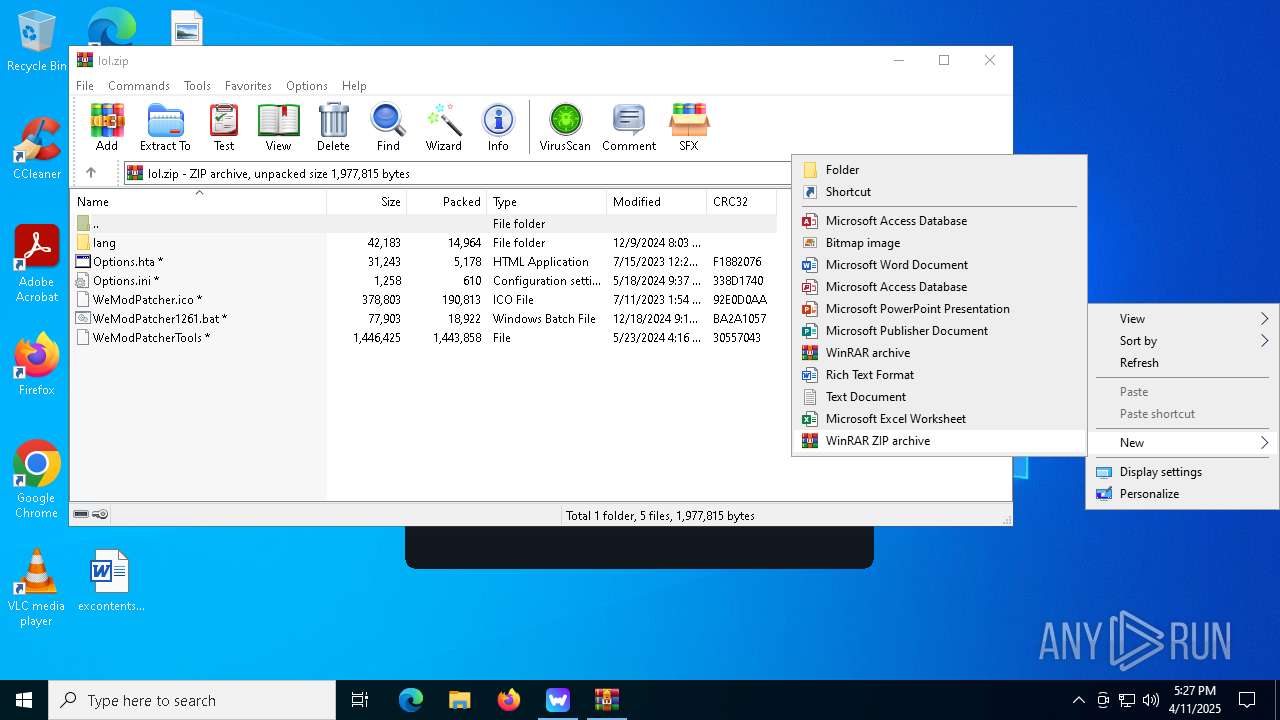The image size is (1280, 720).
Task: Open VLC media player desktop shortcut
Action: click(36, 588)
